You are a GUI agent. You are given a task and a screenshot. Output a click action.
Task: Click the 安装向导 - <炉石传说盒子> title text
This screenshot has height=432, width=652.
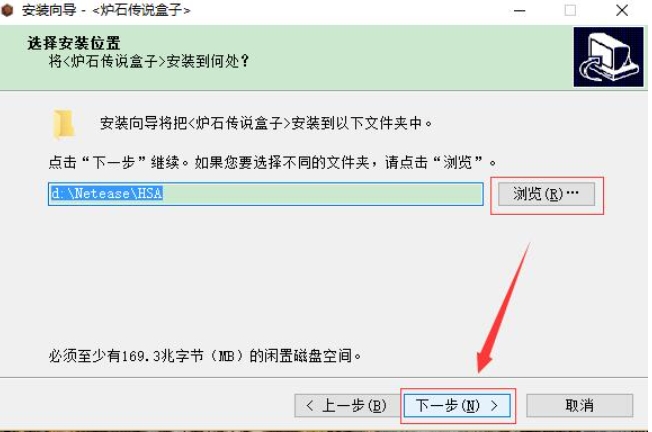tap(106, 10)
